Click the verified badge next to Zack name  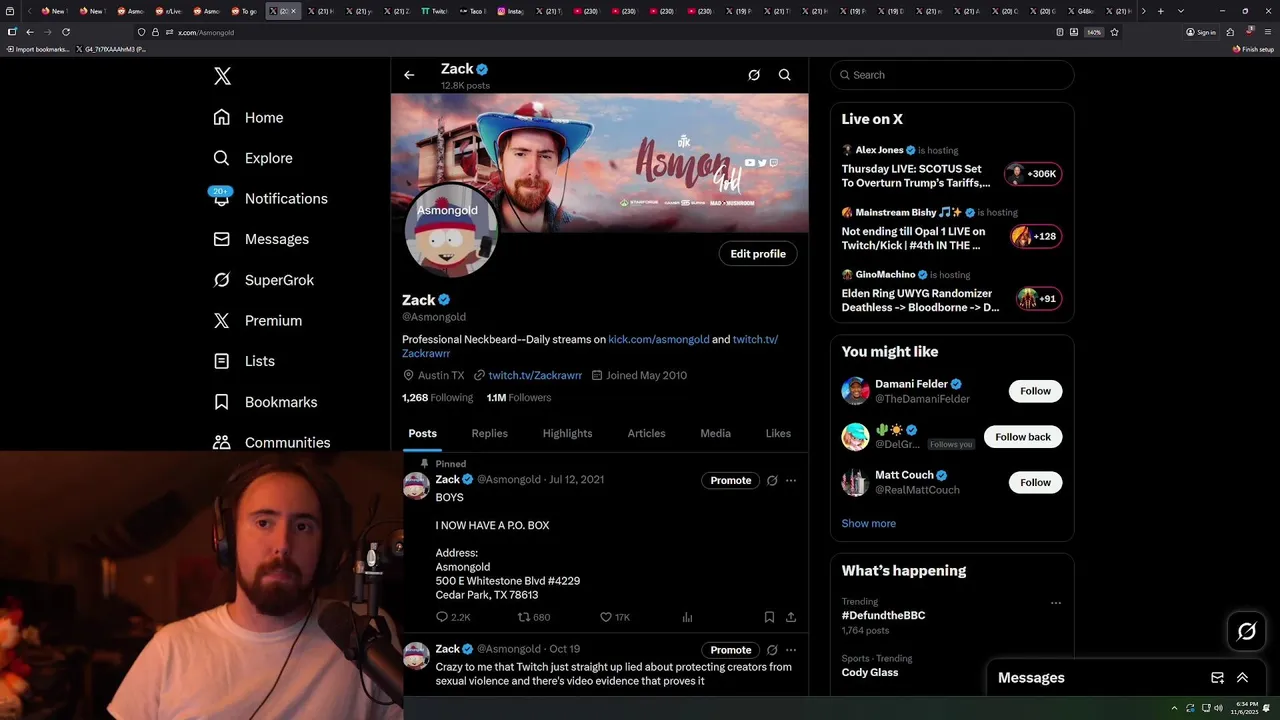(x=444, y=300)
